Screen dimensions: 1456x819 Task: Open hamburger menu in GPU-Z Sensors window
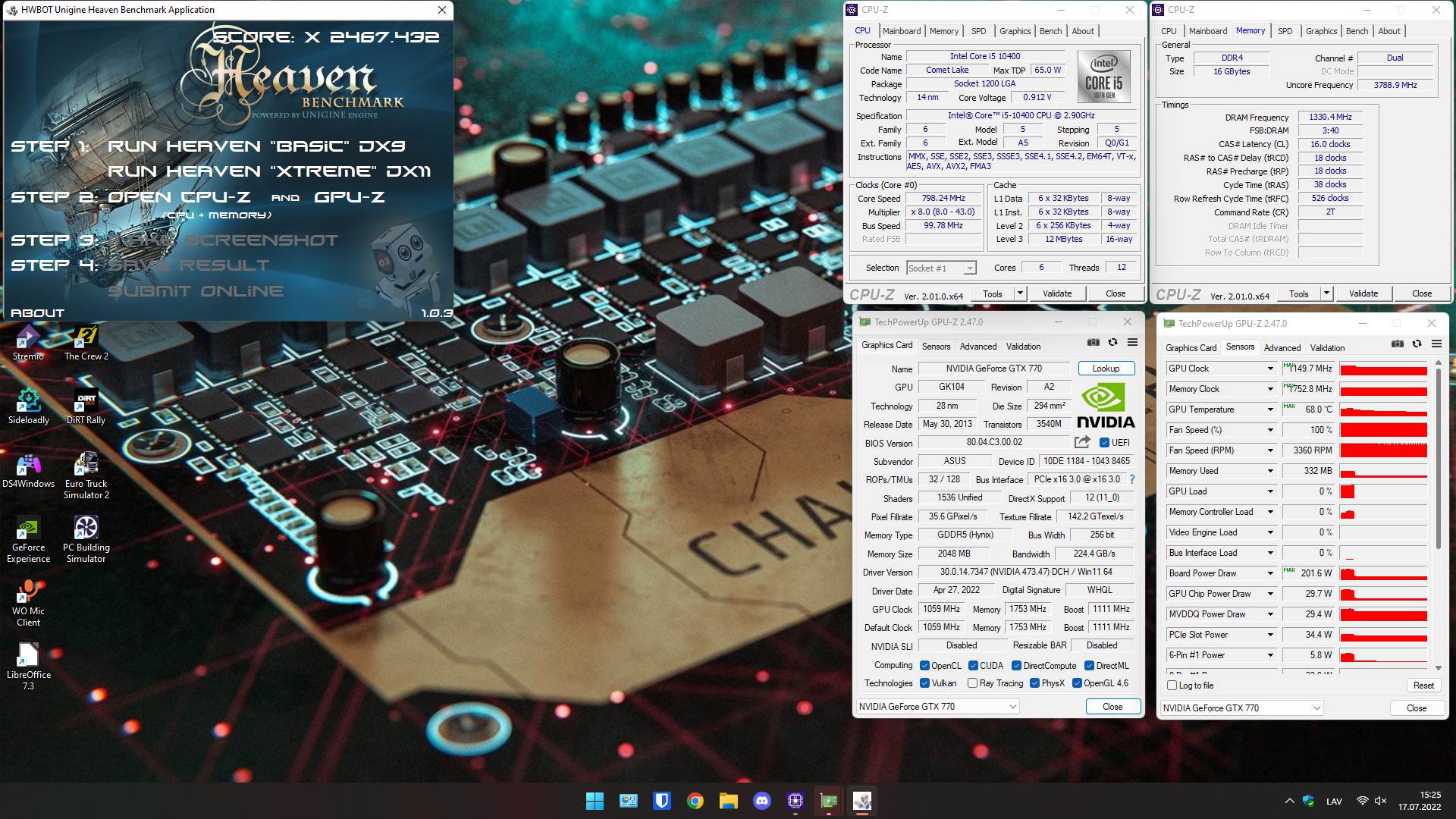[1436, 344]
